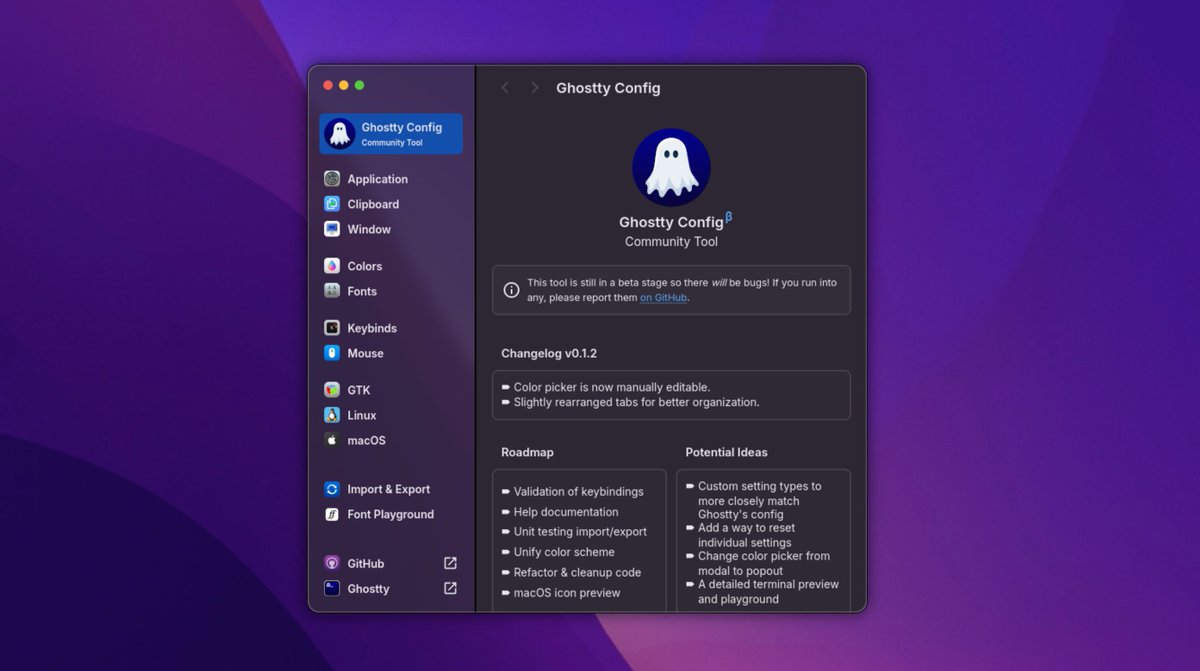Open the Import & Export page
Screen dimensions: 1200x671
click(389, 489)
